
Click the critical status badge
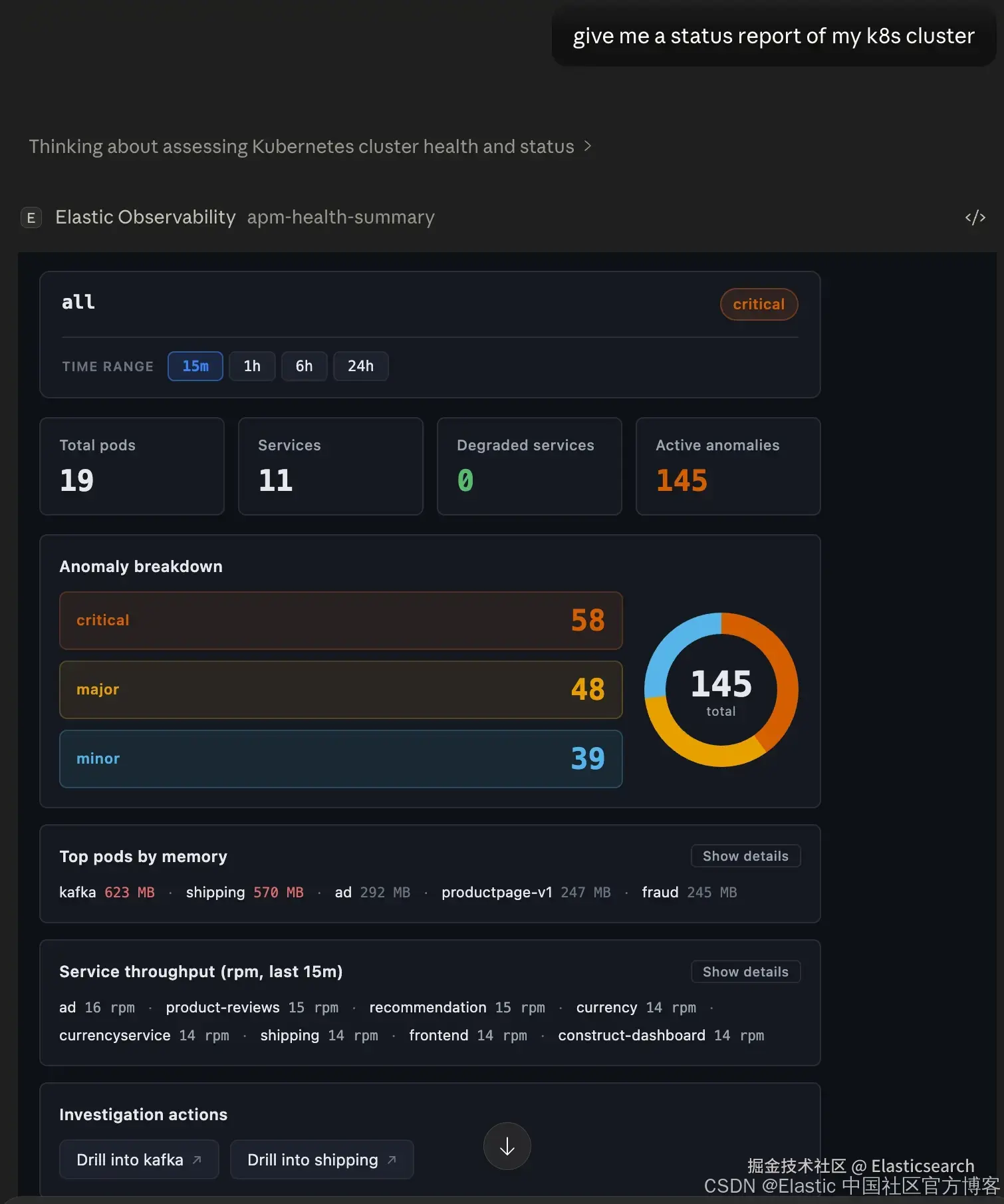[759, 304]
